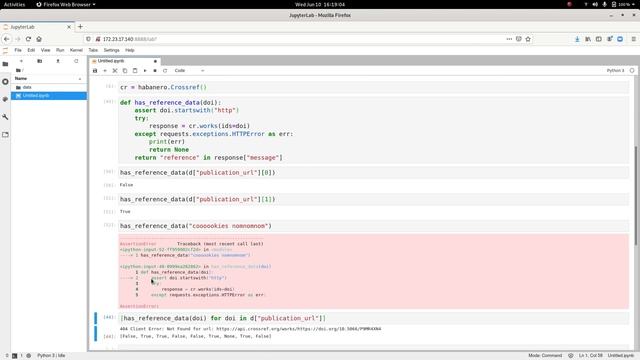Run the selected cell with the play icon
The height and width of the screenshot is (360, 640).
point(145,71)
